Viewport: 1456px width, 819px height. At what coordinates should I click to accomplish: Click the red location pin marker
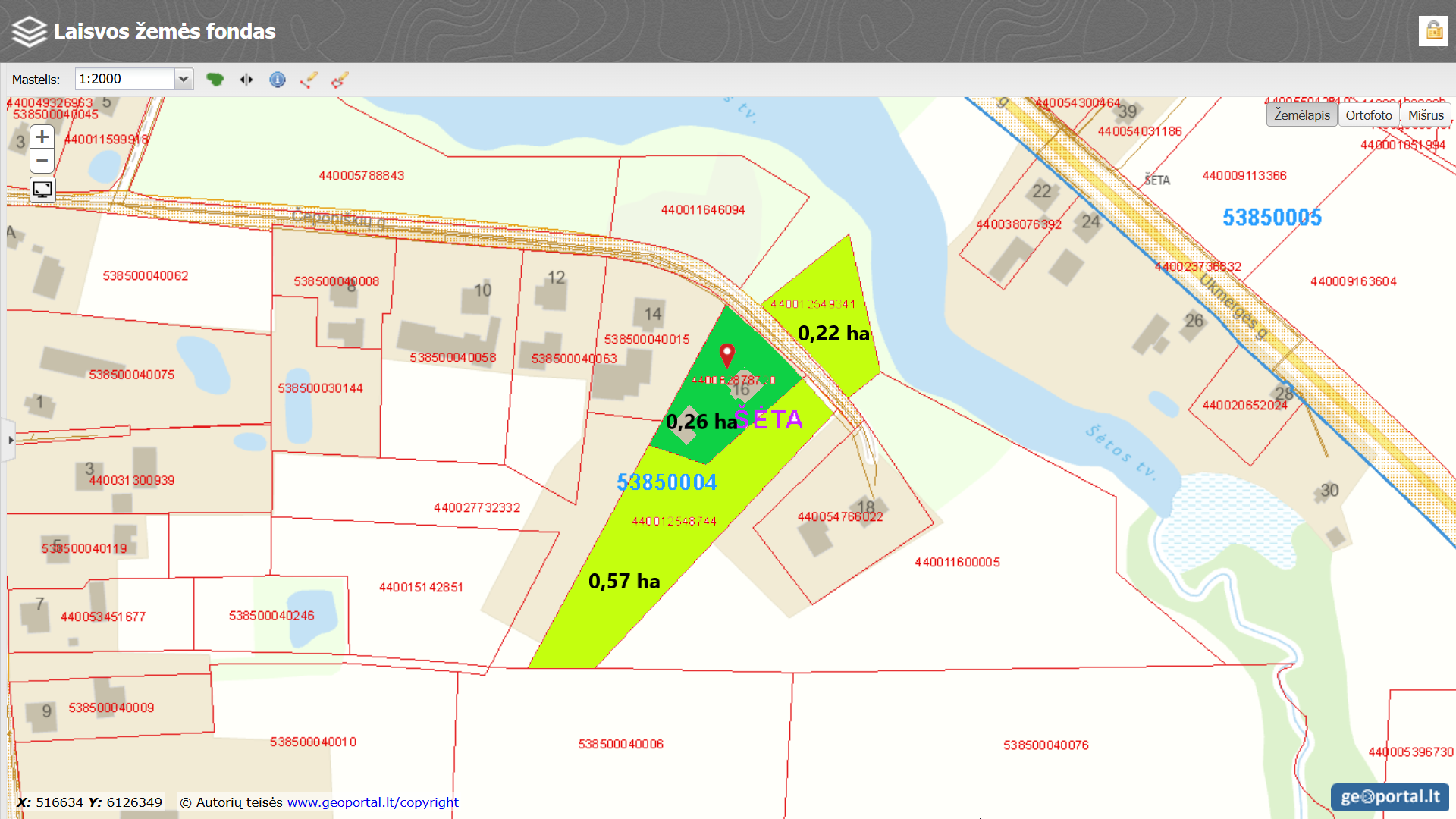coord(726,354)
